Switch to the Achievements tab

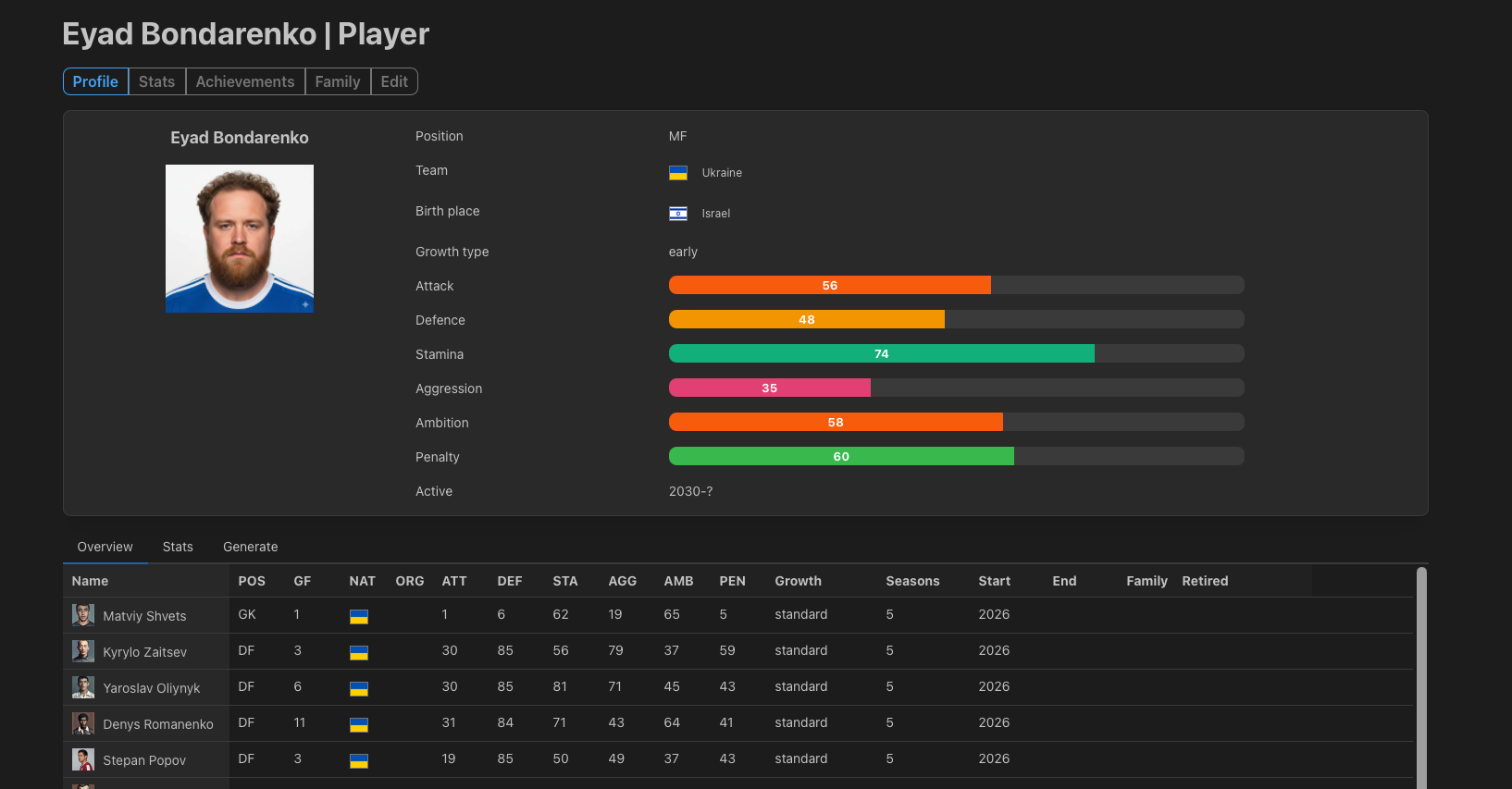[245, 81]
